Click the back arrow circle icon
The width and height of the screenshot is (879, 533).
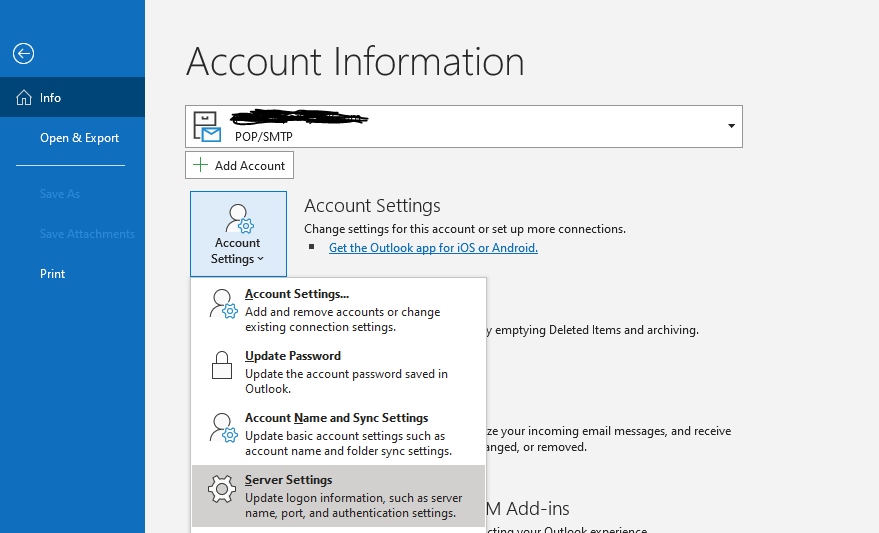coord(24,54)
